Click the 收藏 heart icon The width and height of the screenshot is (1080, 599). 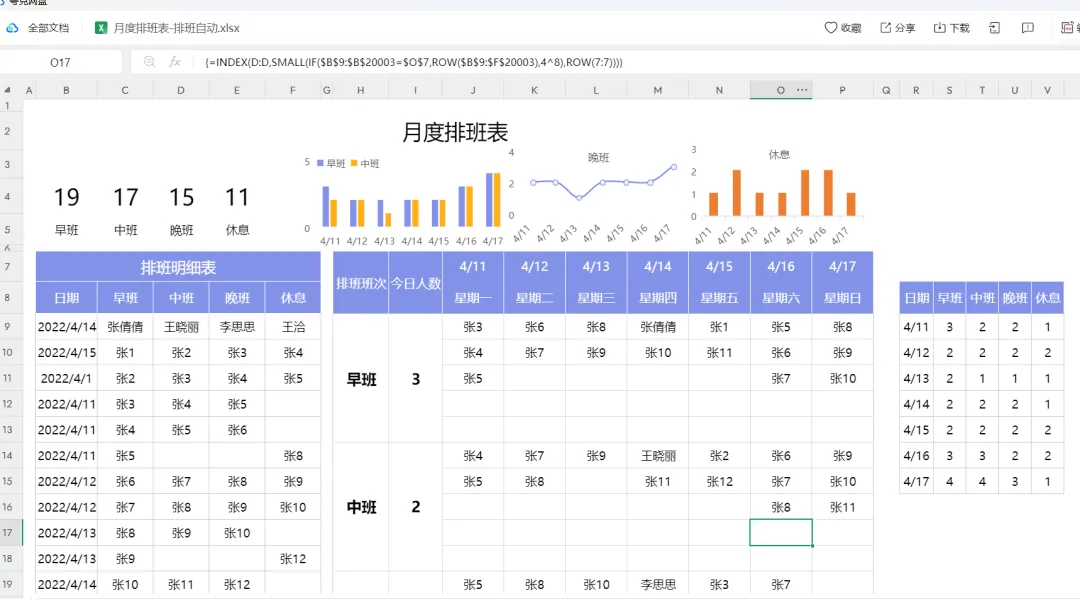(x=831, y=28)
